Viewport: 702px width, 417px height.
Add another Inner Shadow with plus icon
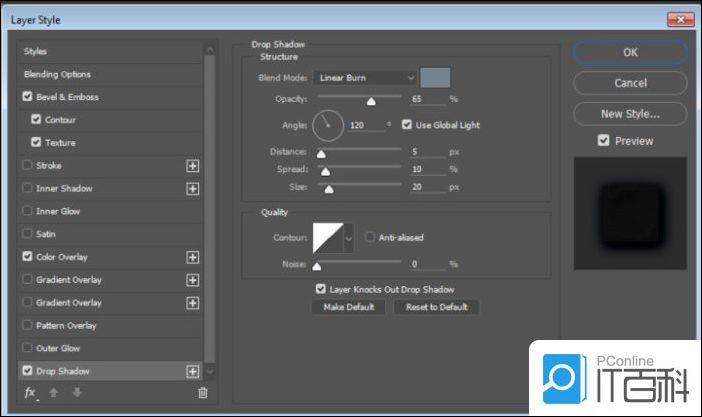click(193, 189)
